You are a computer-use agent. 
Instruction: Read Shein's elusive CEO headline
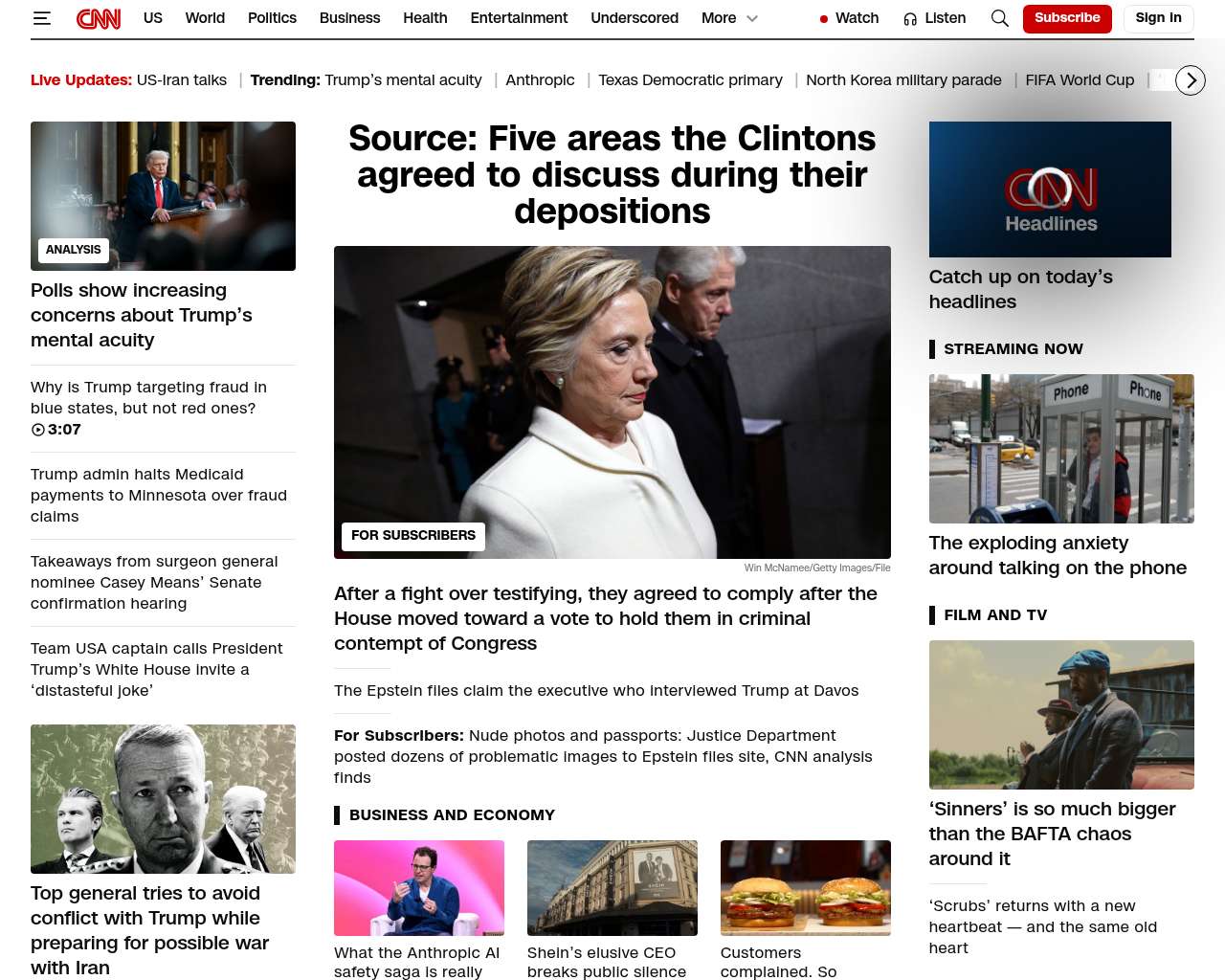(x=607, y=962)
